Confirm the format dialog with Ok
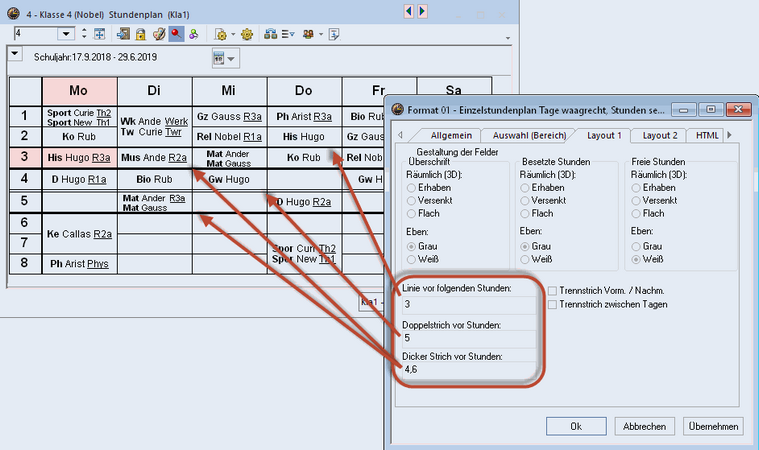The width and height of the screenshot is (759, 450). click(x=576, y=426)
